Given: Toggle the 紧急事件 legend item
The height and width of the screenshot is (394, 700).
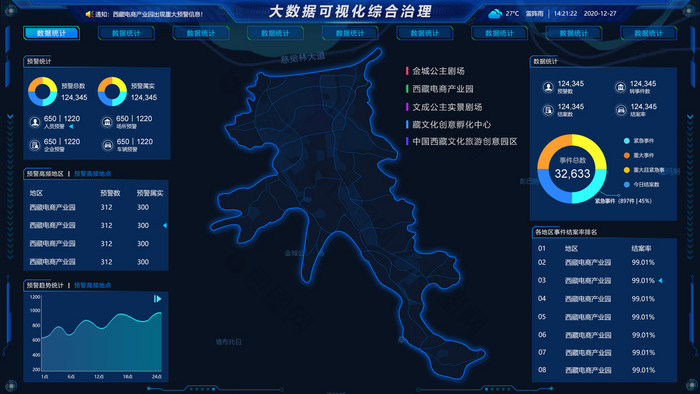Looking at the screenshot, I should coord(640,141).
